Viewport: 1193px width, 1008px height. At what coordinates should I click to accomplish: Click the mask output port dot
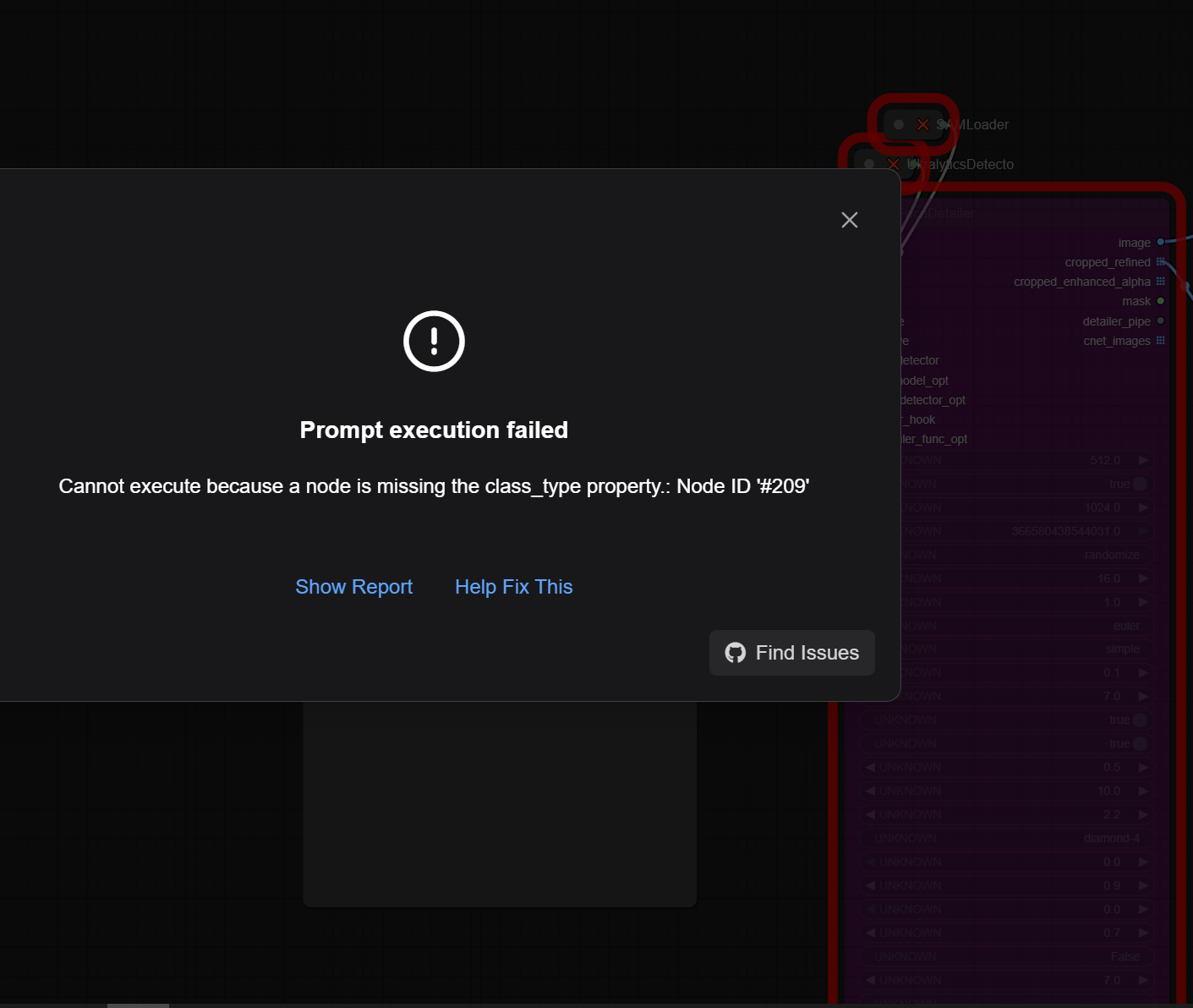click(x=1161, y=301)
